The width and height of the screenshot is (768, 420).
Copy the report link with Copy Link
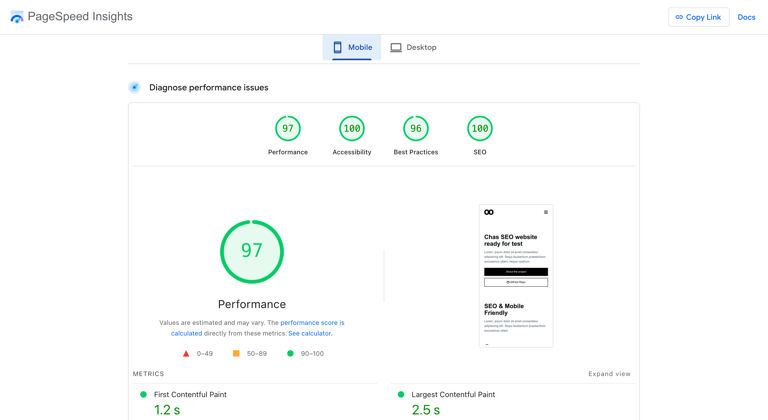tap(698, 17)
